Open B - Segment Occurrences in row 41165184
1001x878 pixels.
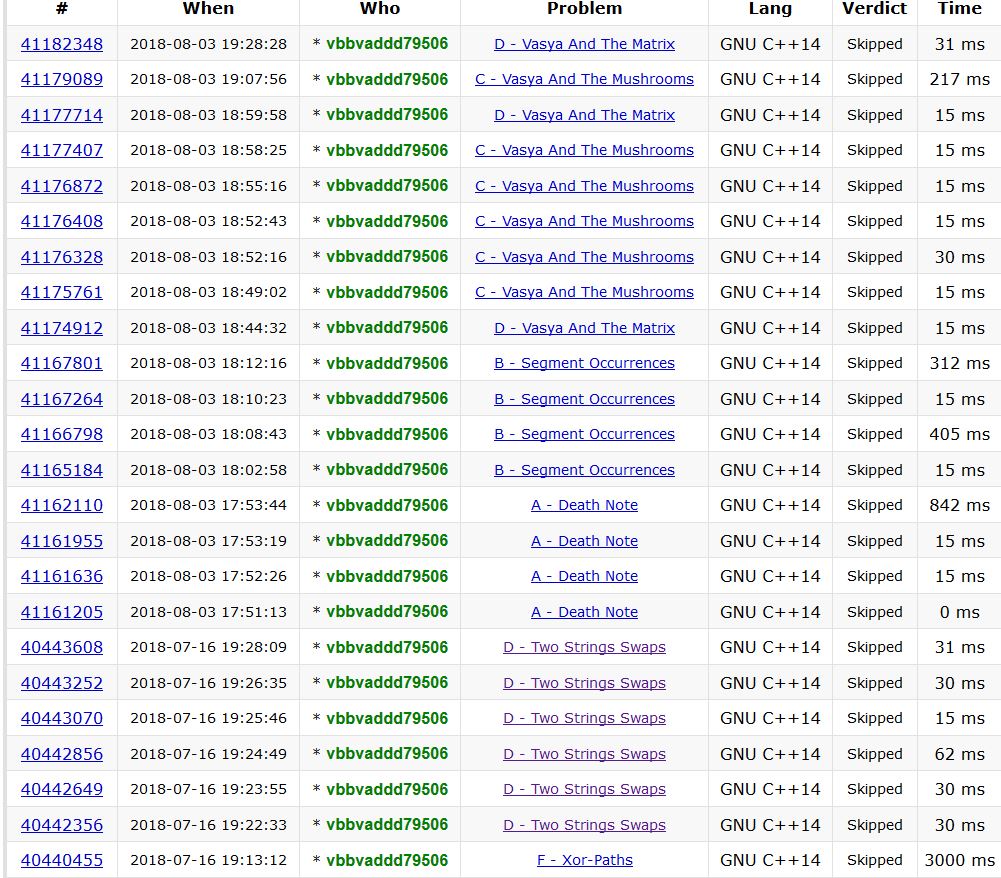[584, 469]
